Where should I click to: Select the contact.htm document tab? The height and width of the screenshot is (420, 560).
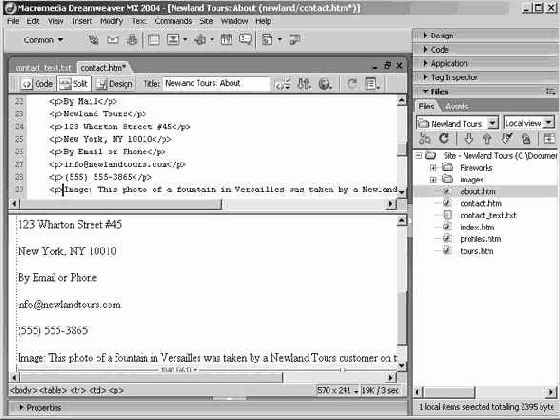(x=103, y=68)
